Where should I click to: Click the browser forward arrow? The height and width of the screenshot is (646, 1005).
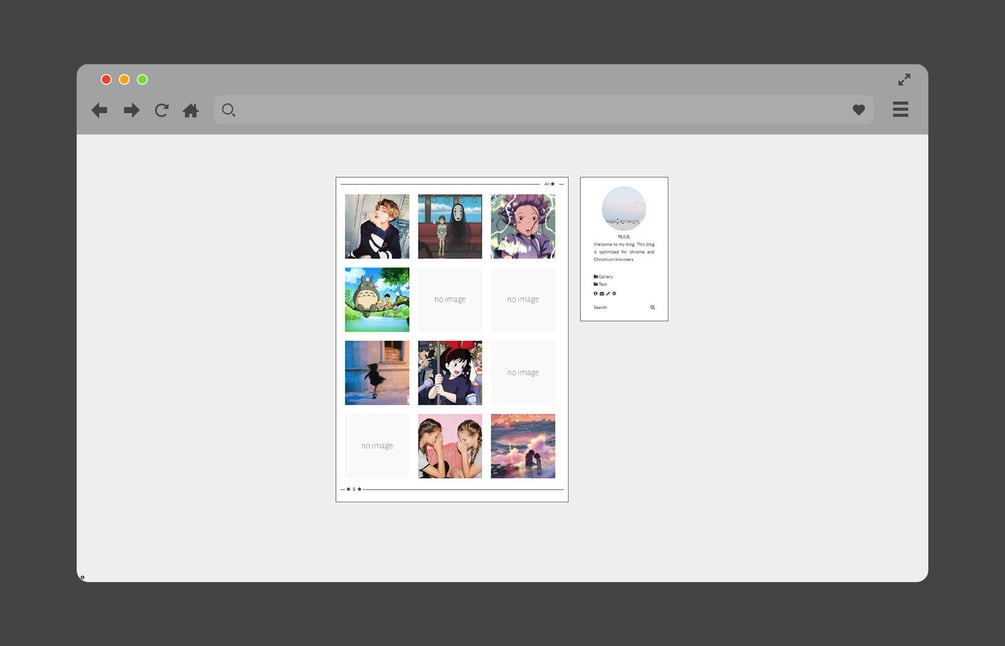coord(131,110)
